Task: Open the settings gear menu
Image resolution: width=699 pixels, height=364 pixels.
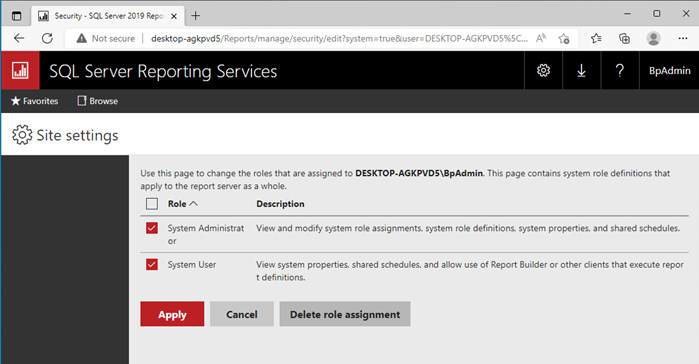Action: pos(543,70)
